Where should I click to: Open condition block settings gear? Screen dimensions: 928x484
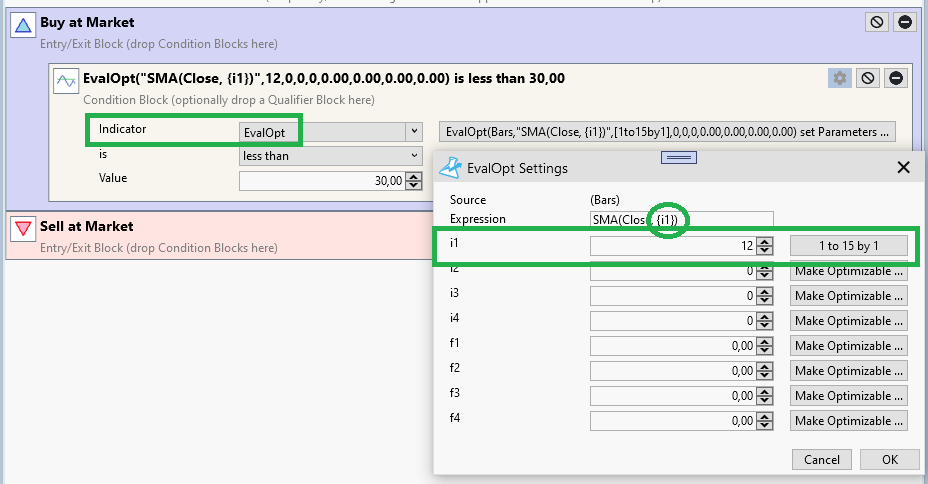click(x=839, y=78)
